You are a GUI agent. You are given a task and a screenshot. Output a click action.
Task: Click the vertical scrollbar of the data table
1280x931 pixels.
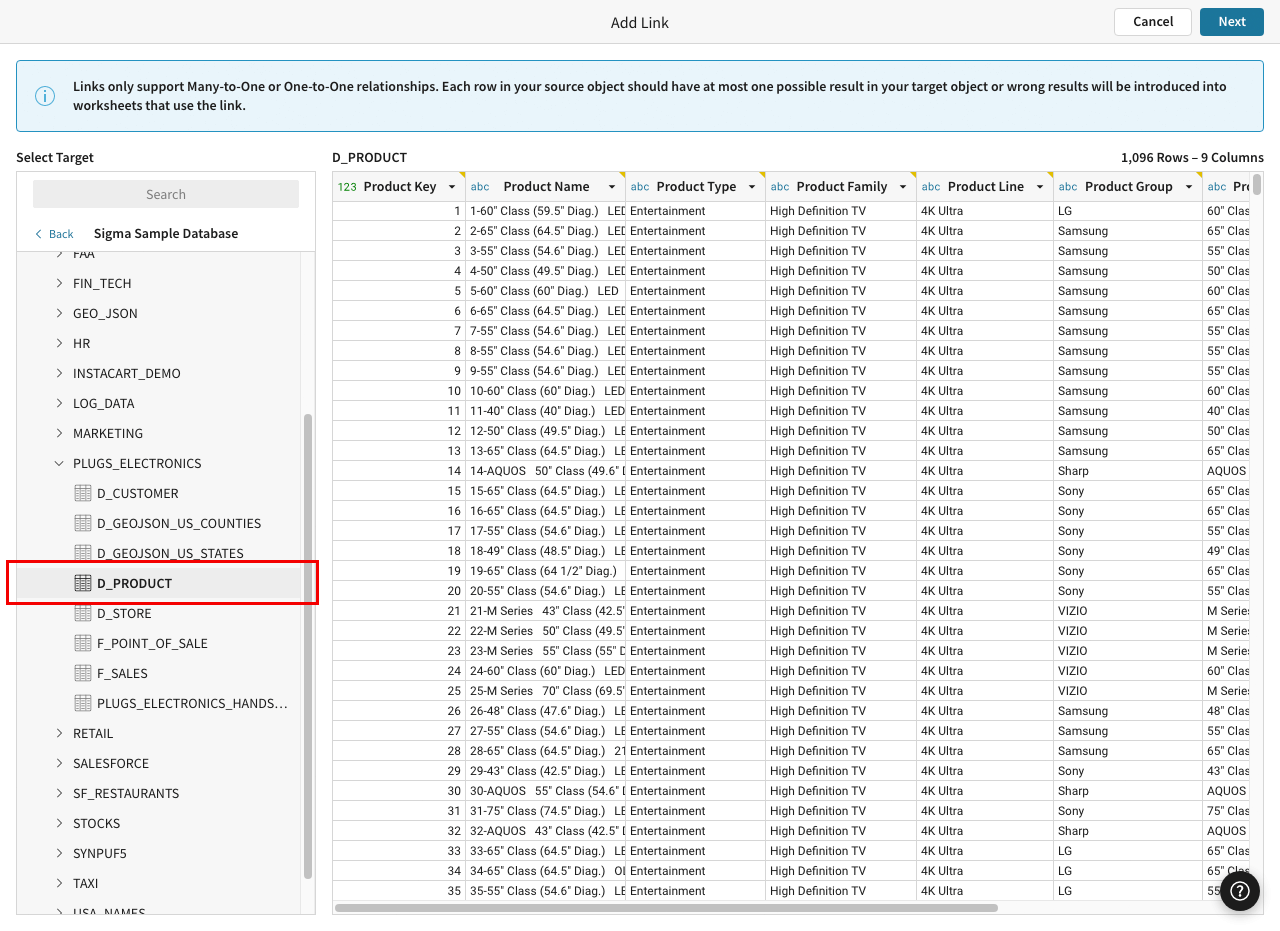1257,184
